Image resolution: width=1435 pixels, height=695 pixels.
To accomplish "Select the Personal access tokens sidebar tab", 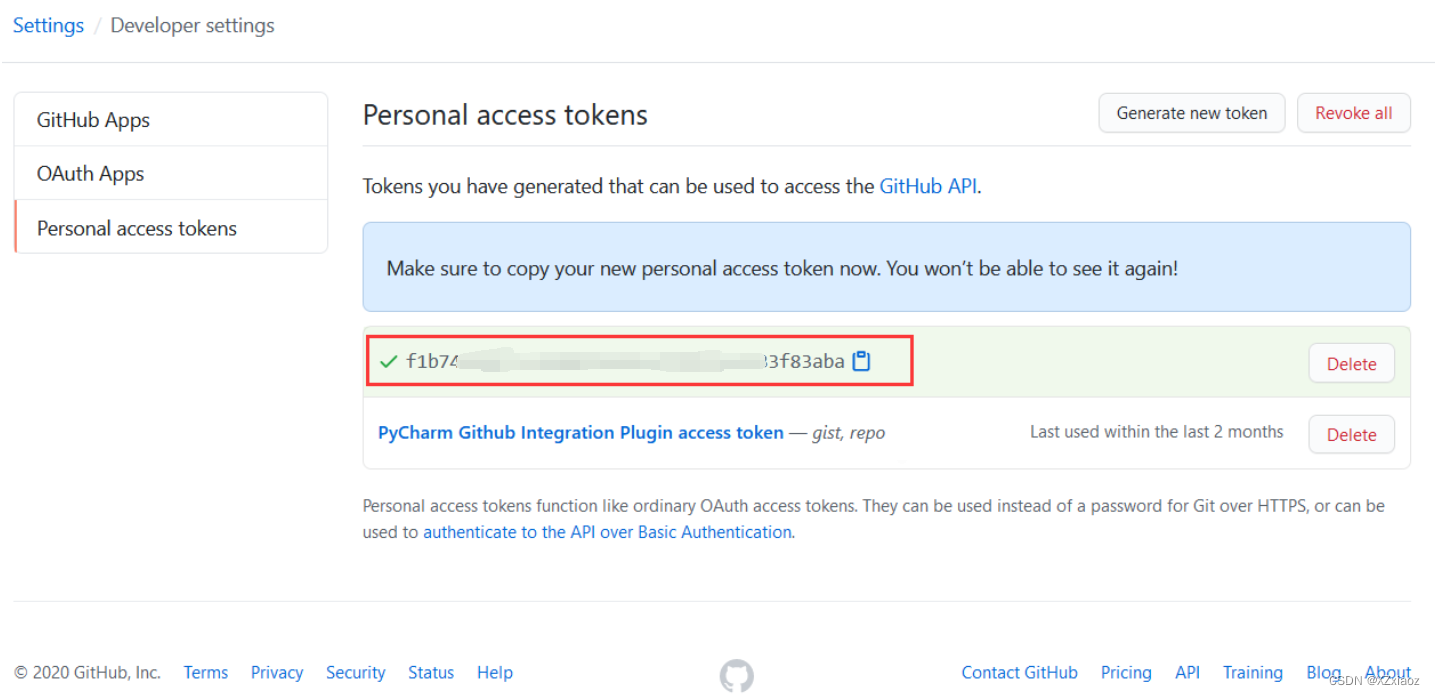I will pos(136,228).
